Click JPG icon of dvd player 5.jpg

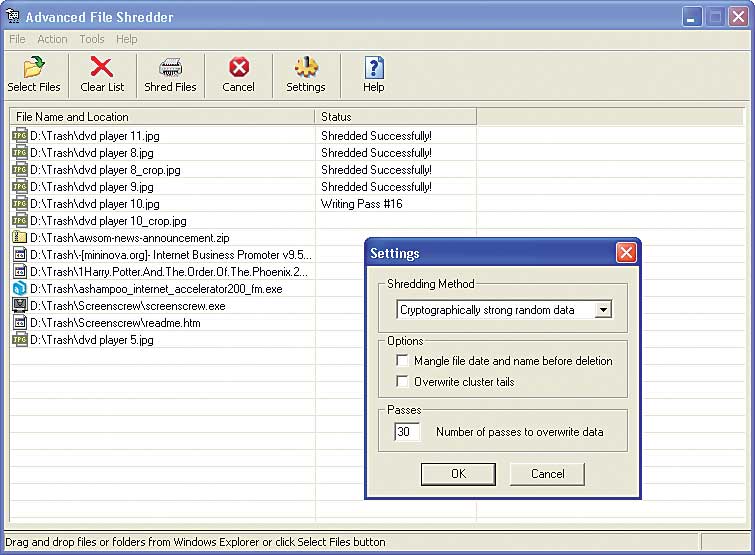(x=19, y=339)
